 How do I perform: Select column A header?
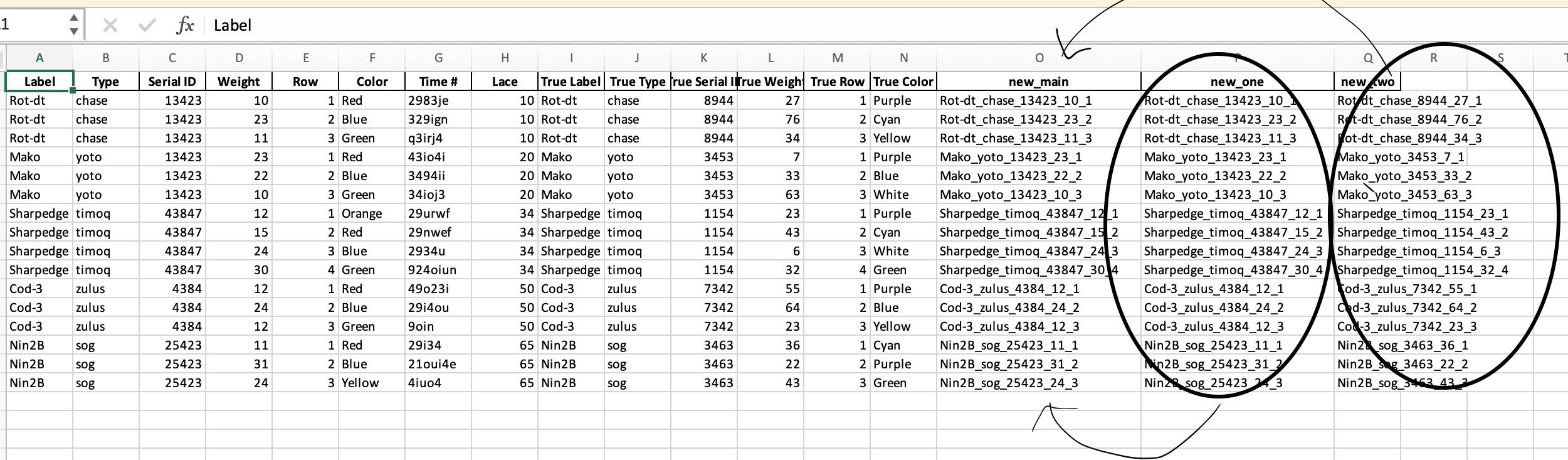[x=39, y=58]
